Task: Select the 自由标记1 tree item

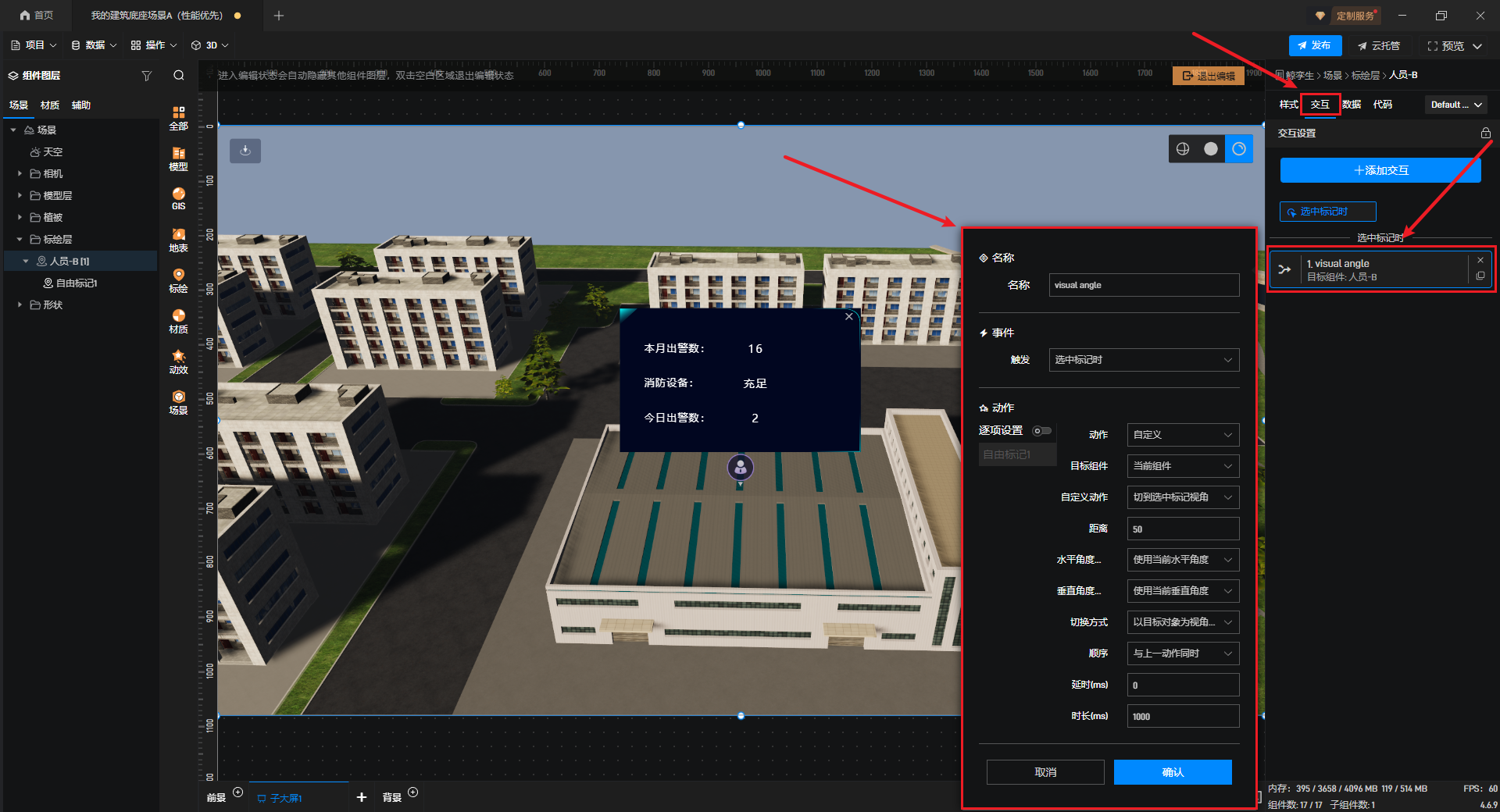Action: click(x=76, y=283)
